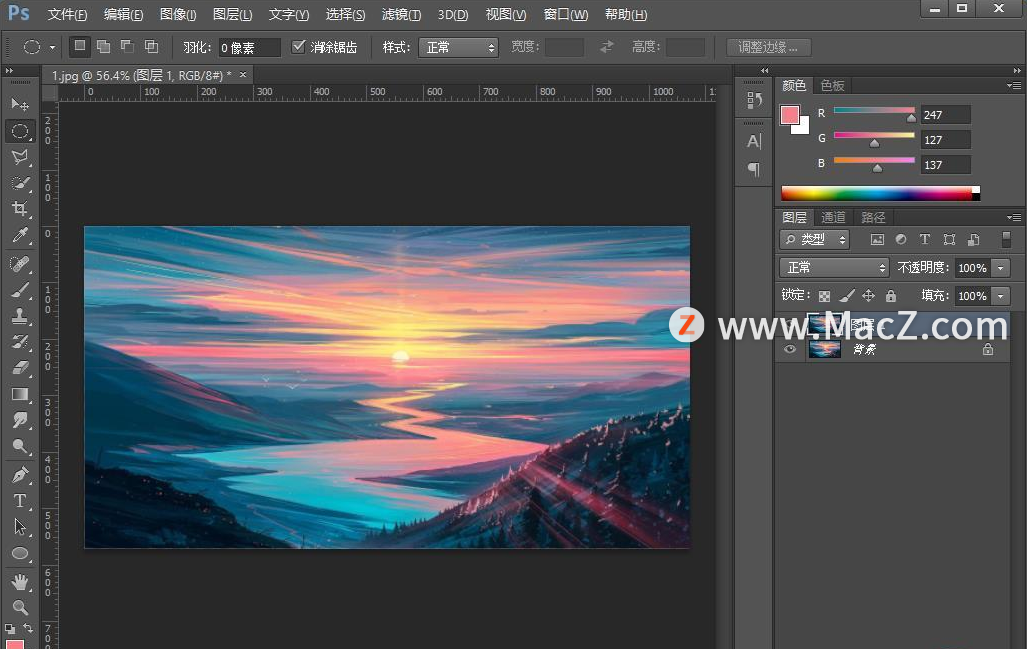Click the color spectrum ramp bar

[x=880, y=193]
